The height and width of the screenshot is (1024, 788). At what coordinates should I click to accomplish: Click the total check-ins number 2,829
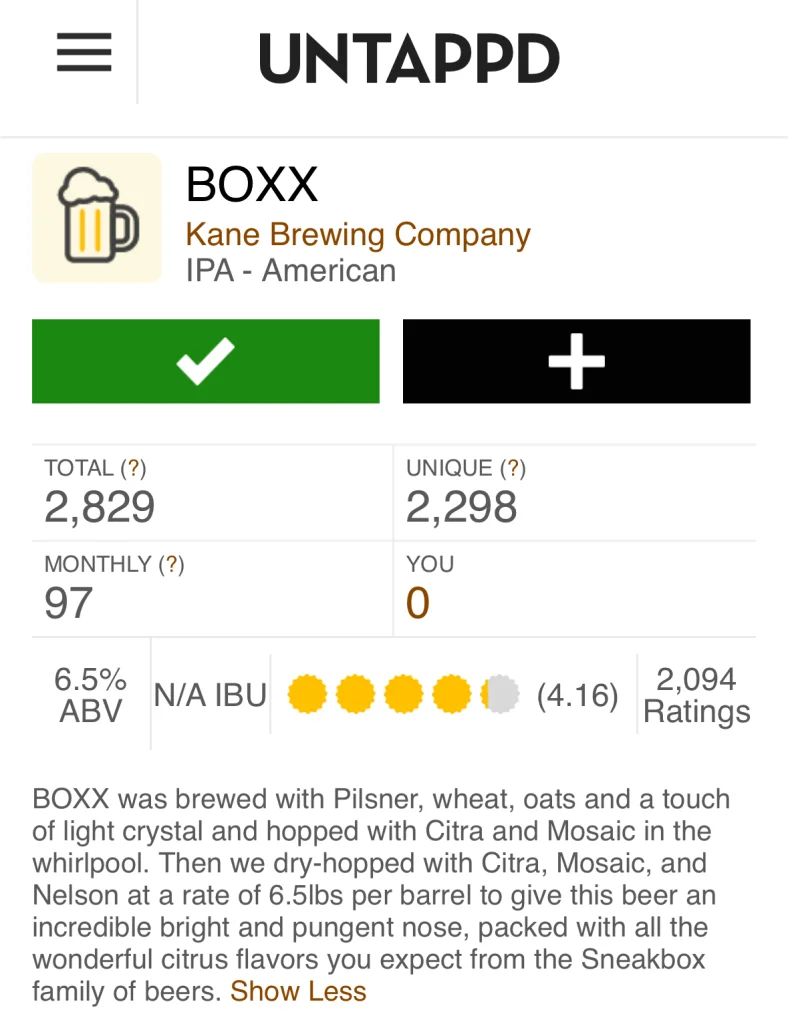click(100, 507)
